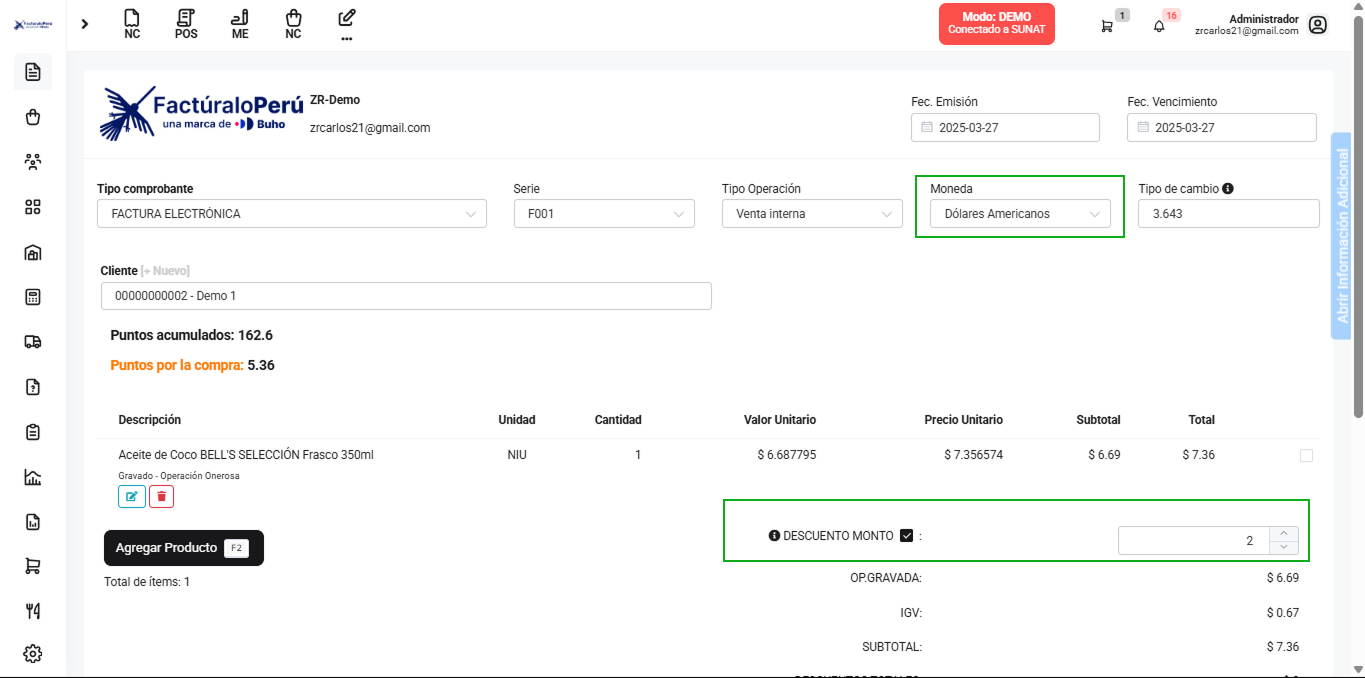Click the red delete item trash icon
This screenshot has height=678, width=1365.
coord(161,496)
